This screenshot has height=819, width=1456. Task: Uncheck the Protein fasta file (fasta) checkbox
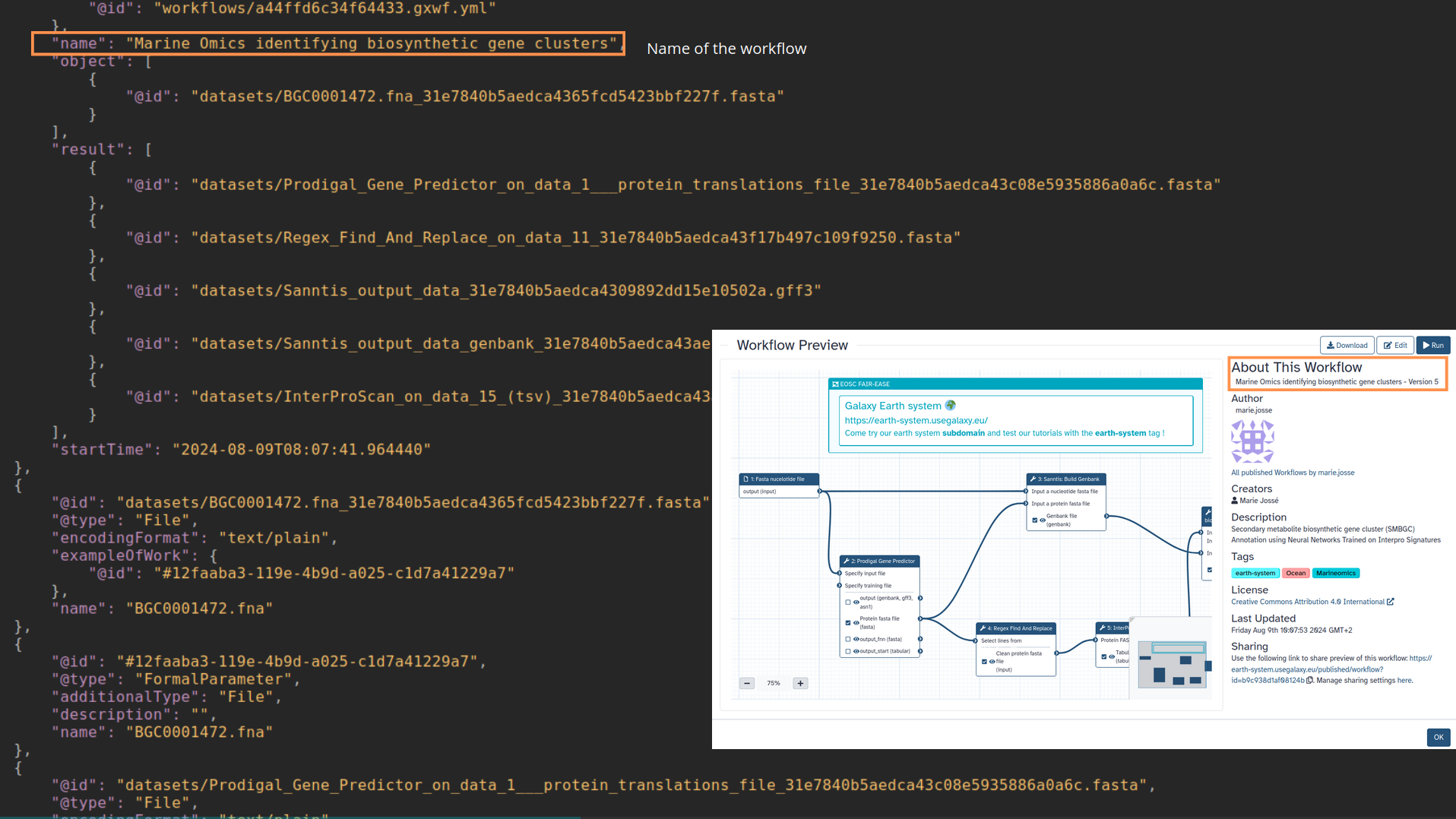tap(848, 623)
